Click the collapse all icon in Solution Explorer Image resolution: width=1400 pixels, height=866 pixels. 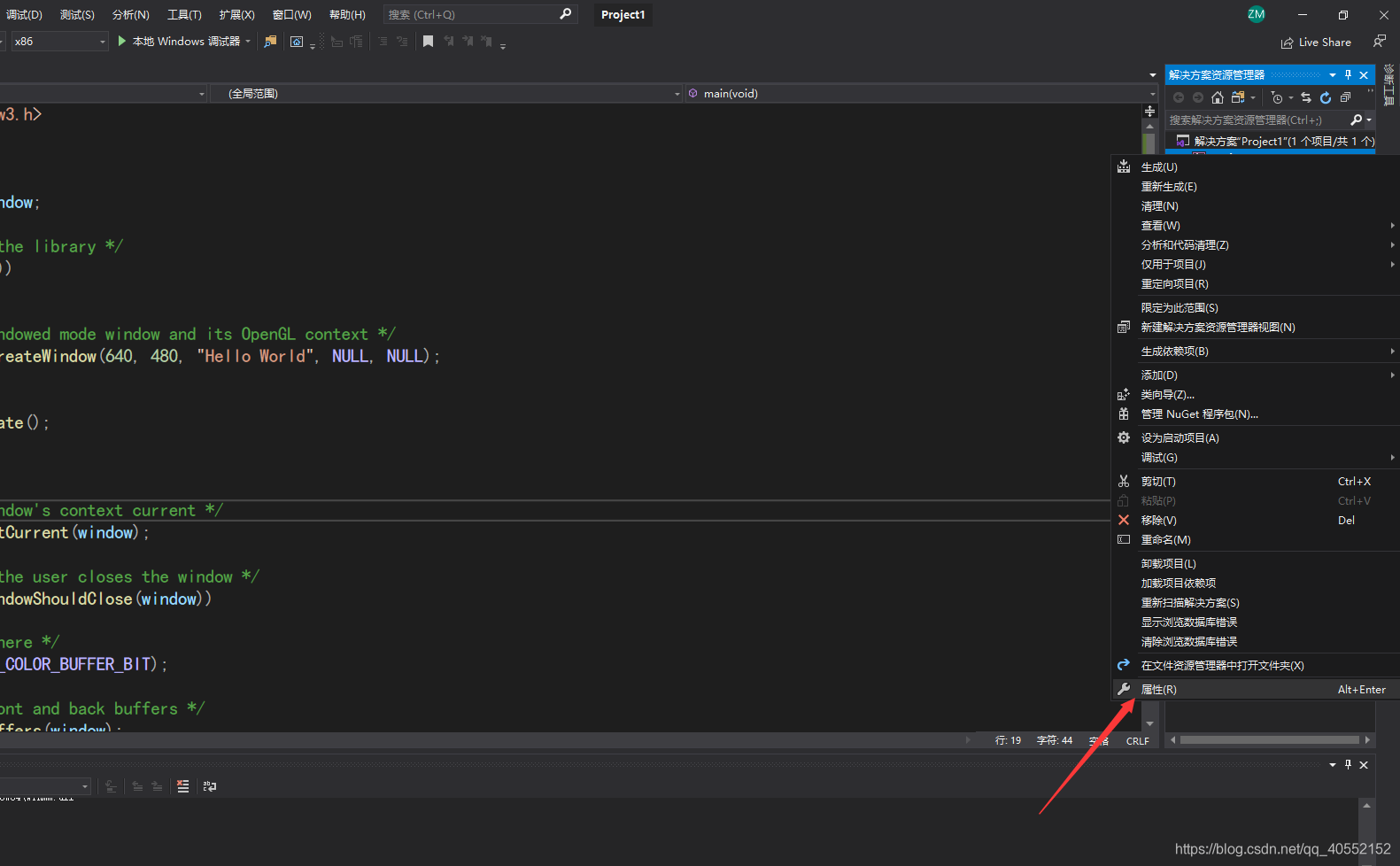point(1345,97)
